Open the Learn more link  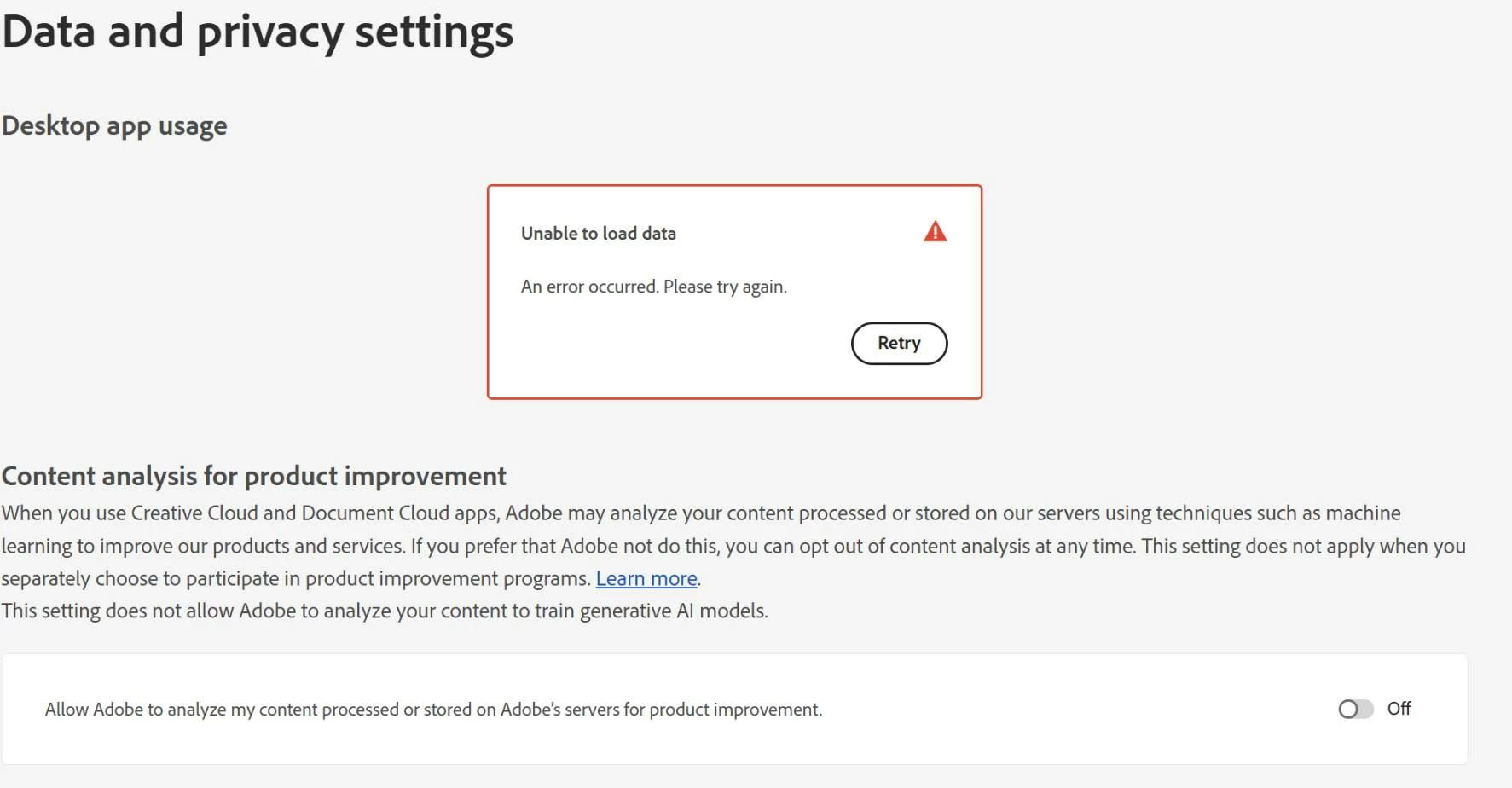(x=646, y=578)
